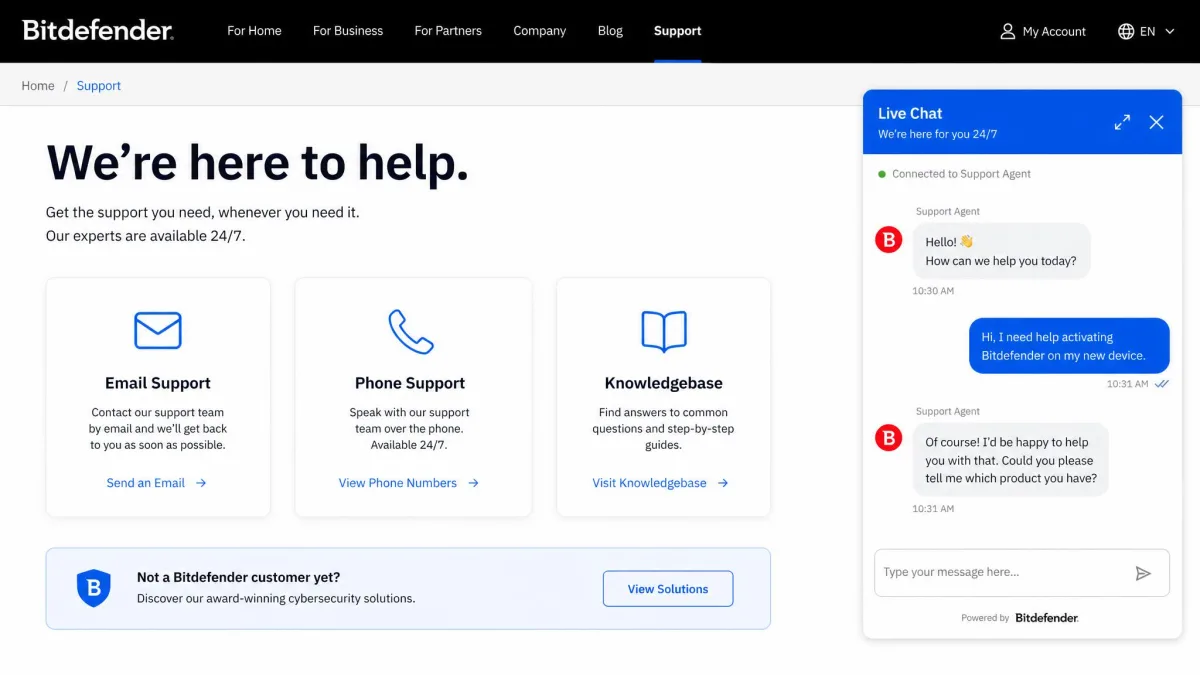This screenshot has width=1200, height=675.
Task: Click the send message paper plane icon
Action: pos(1143,573)
